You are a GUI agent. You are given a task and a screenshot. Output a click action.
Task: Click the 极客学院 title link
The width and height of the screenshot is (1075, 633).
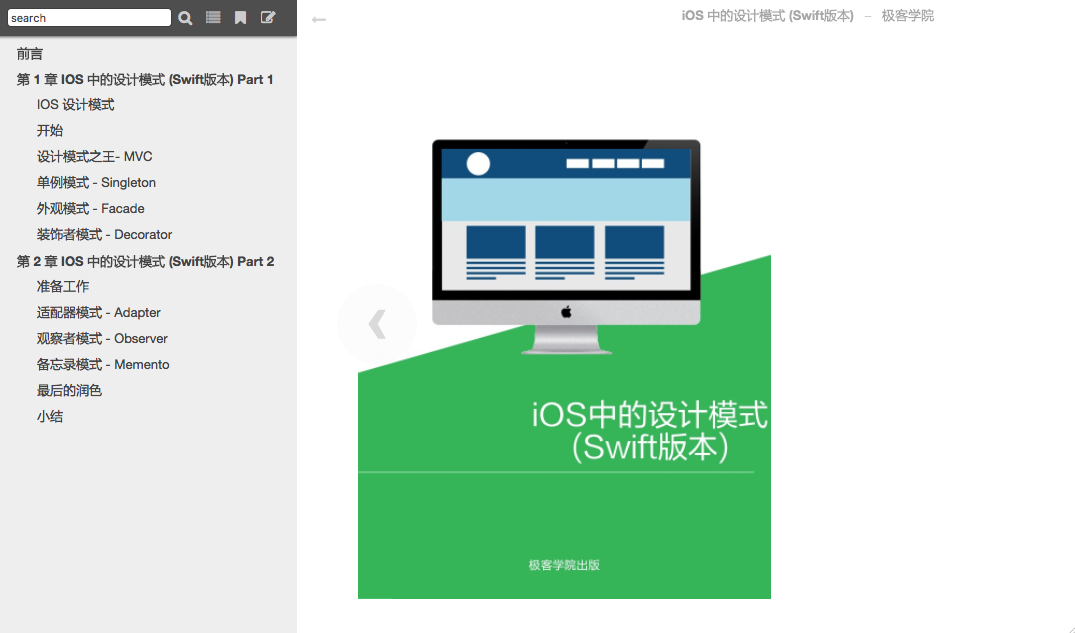(907, 16)
